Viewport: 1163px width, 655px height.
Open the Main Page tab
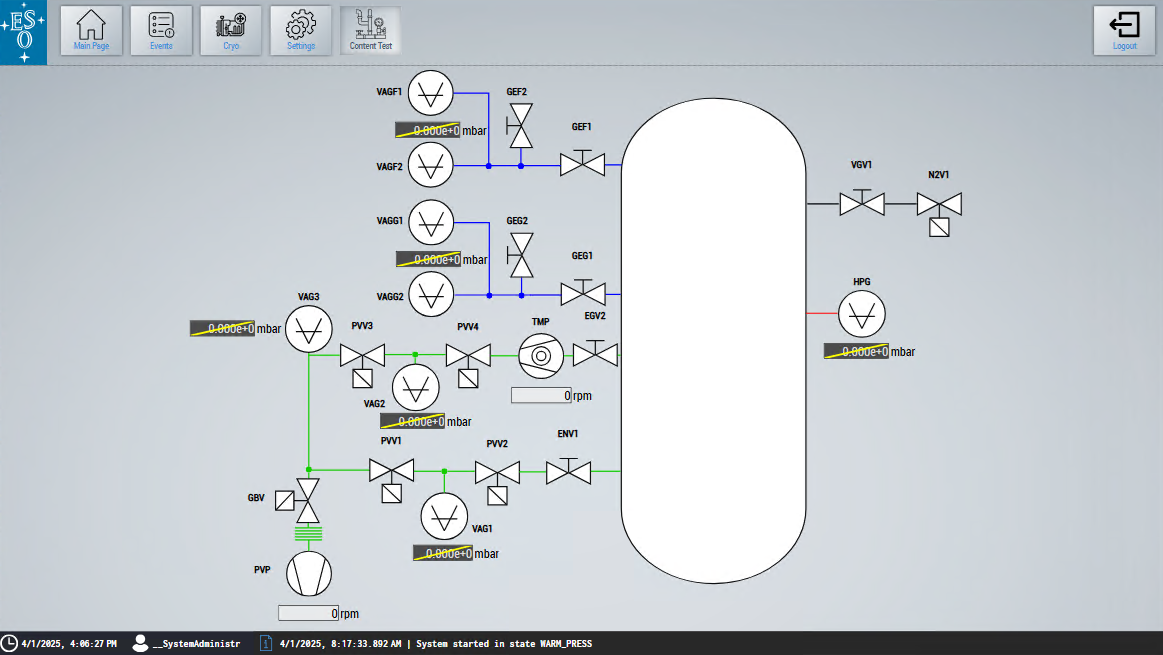91,30
